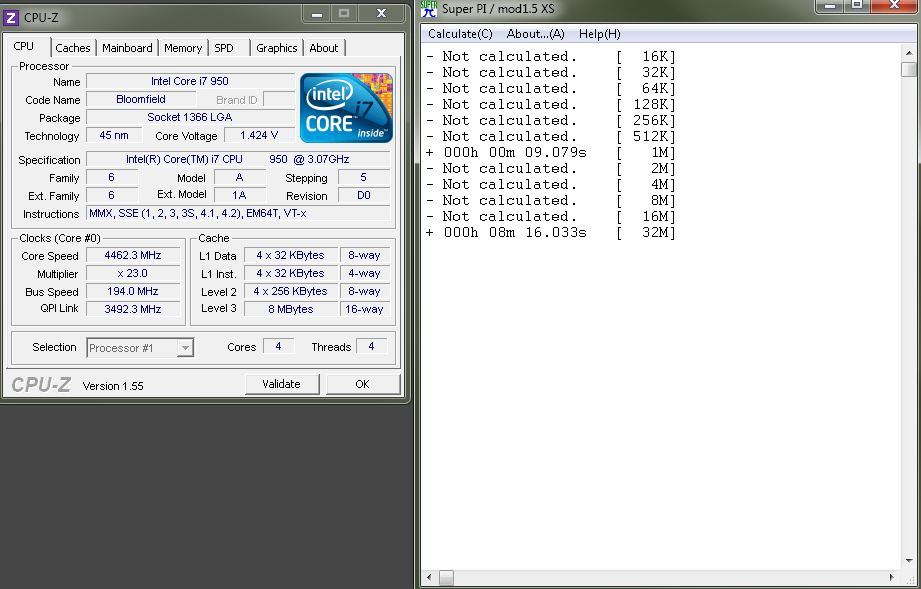Minimize the Super PI window
The height and width of the screenshot is (589, 921).
(x=830, y=6)
